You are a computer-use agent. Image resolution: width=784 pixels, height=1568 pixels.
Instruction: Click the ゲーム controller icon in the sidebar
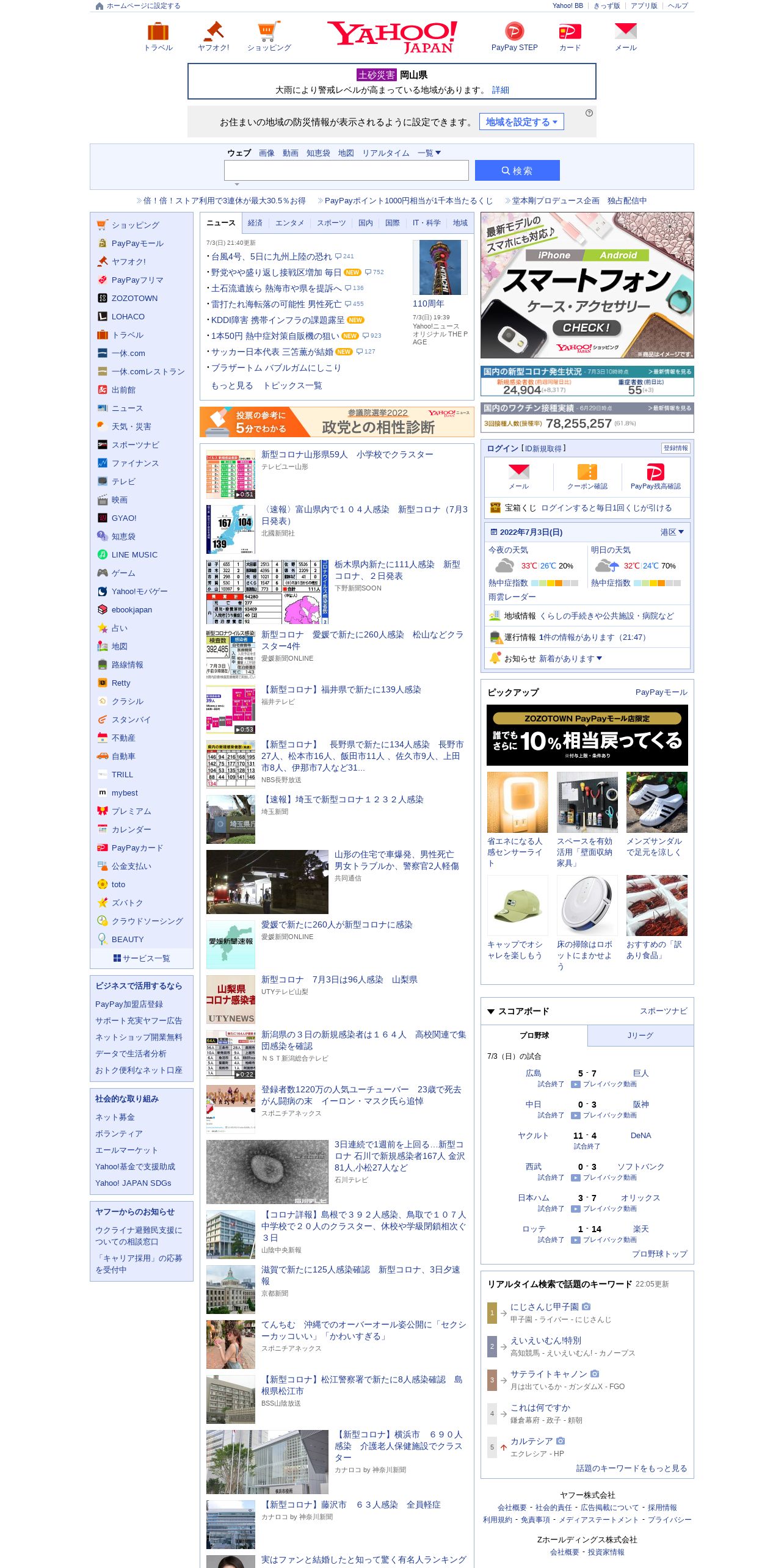point(103,573)
